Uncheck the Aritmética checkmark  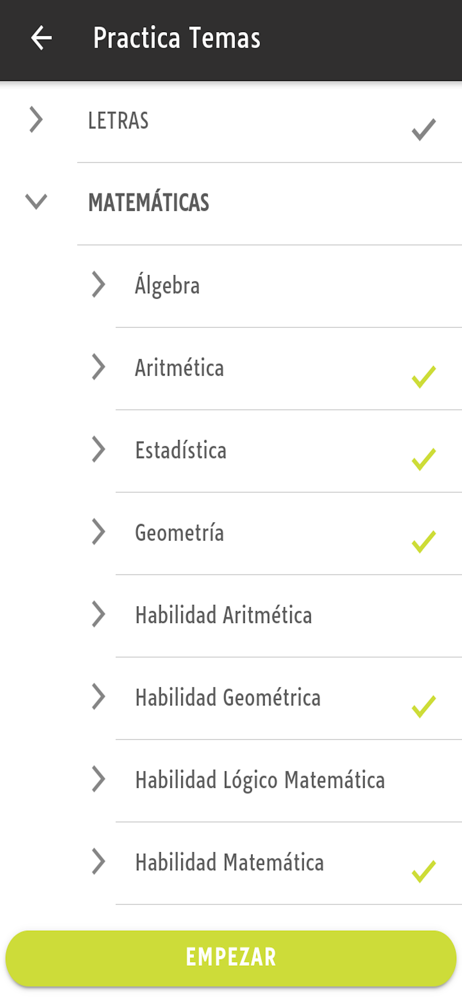pyautogui.click(x=424, y=377)
